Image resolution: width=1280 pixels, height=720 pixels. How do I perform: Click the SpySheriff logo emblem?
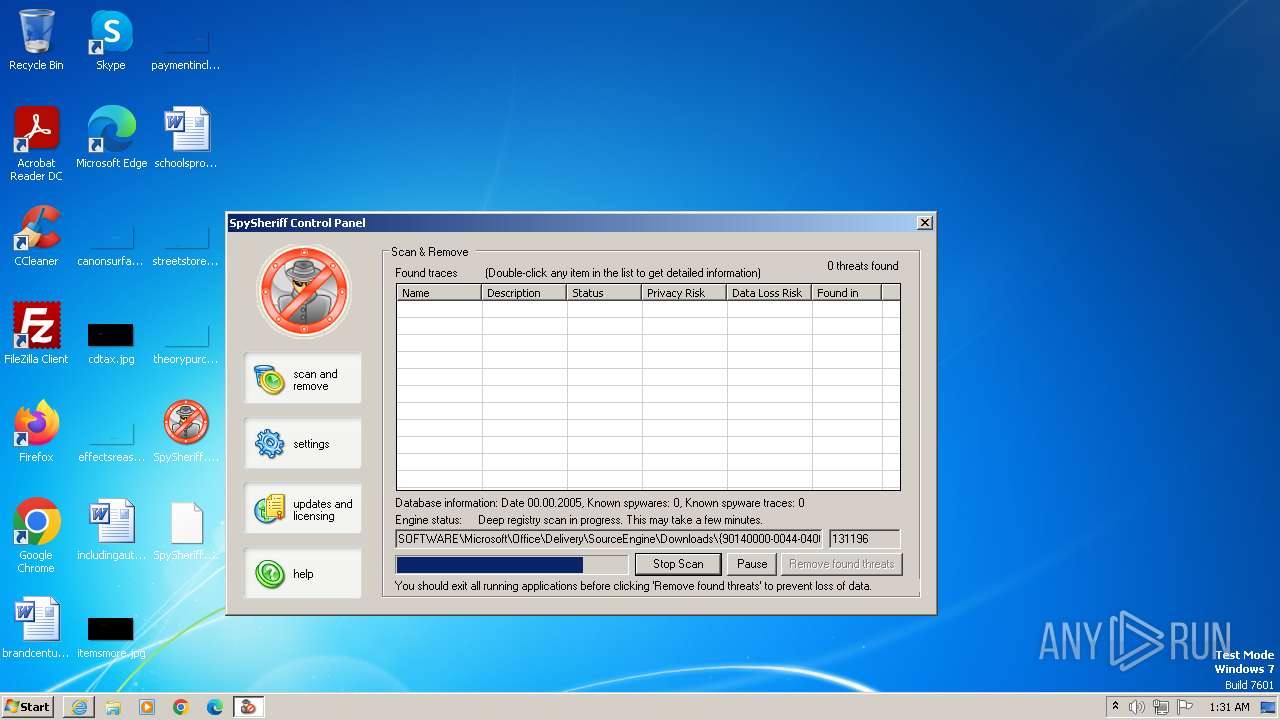click(x=304, y=291)
